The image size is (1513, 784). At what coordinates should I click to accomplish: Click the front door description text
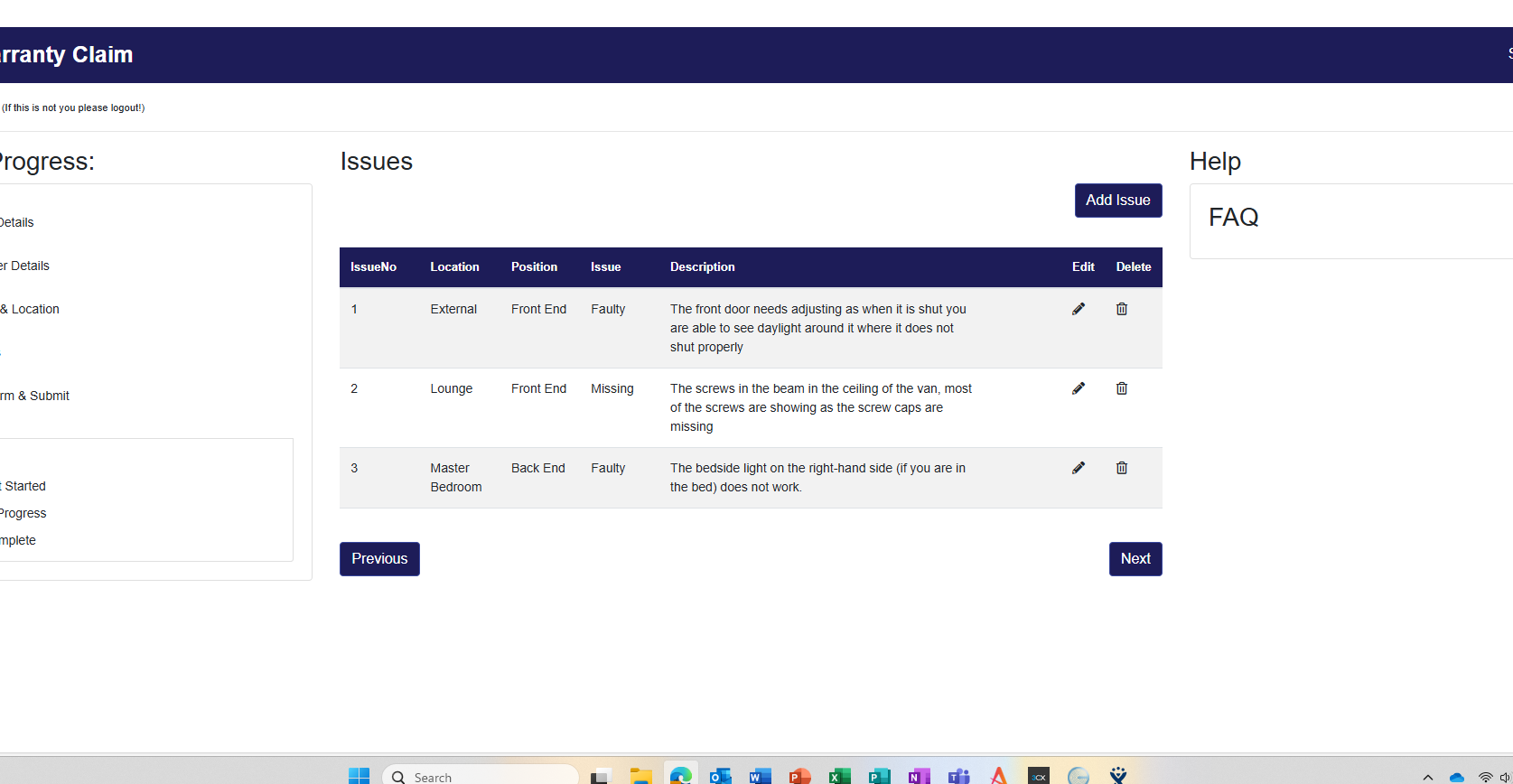[x=818, y=328]
